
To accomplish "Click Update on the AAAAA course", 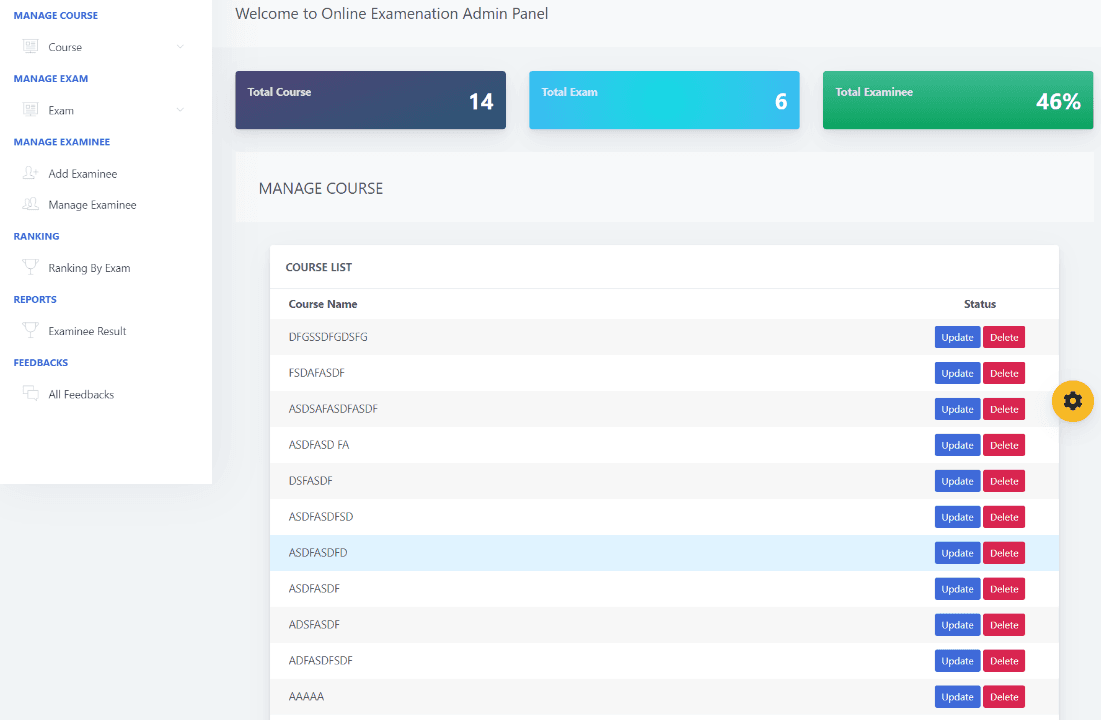I will click(957, 696).
